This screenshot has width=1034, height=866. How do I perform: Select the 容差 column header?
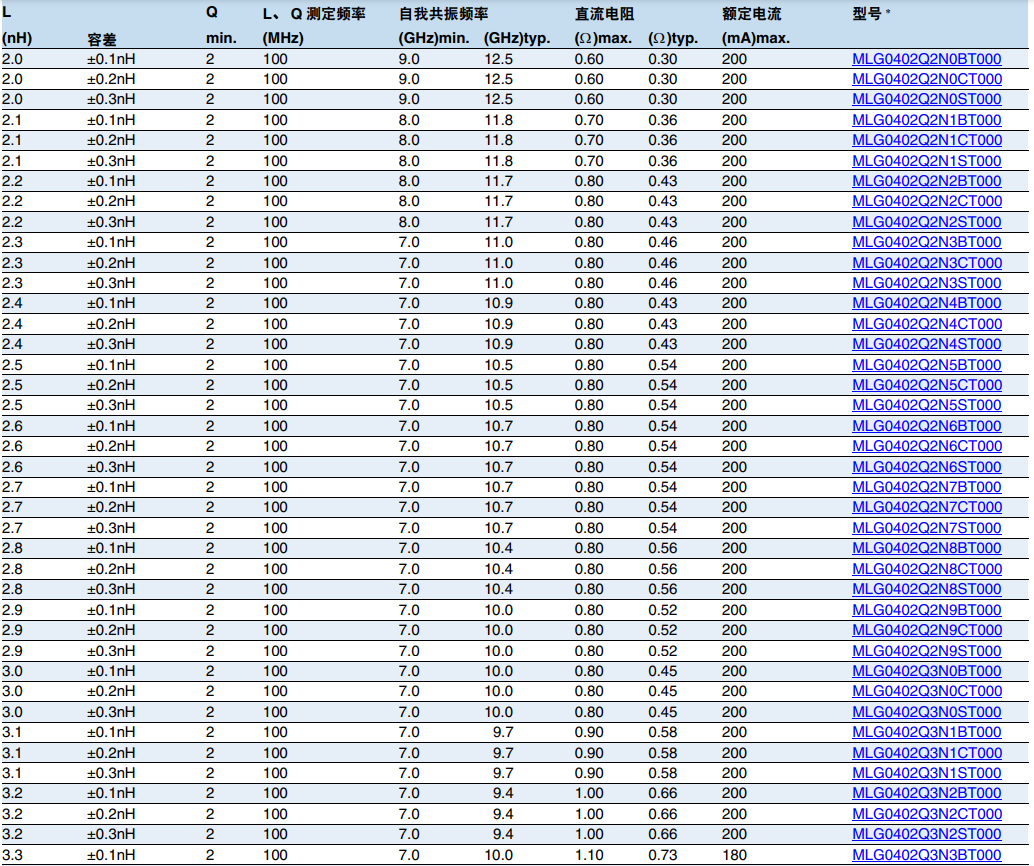(102, 40)
